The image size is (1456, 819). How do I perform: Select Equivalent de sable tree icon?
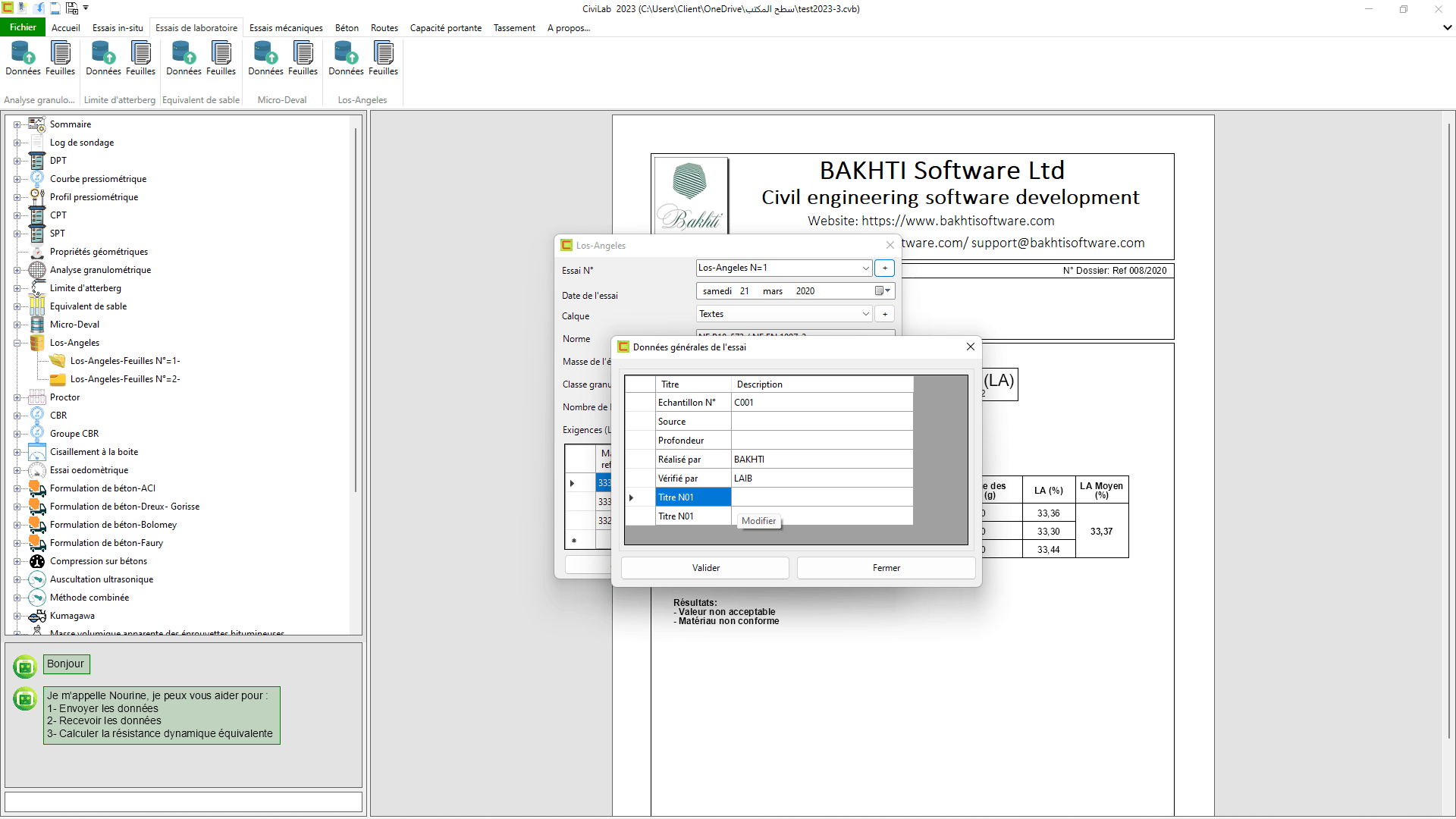coord(37,306)
